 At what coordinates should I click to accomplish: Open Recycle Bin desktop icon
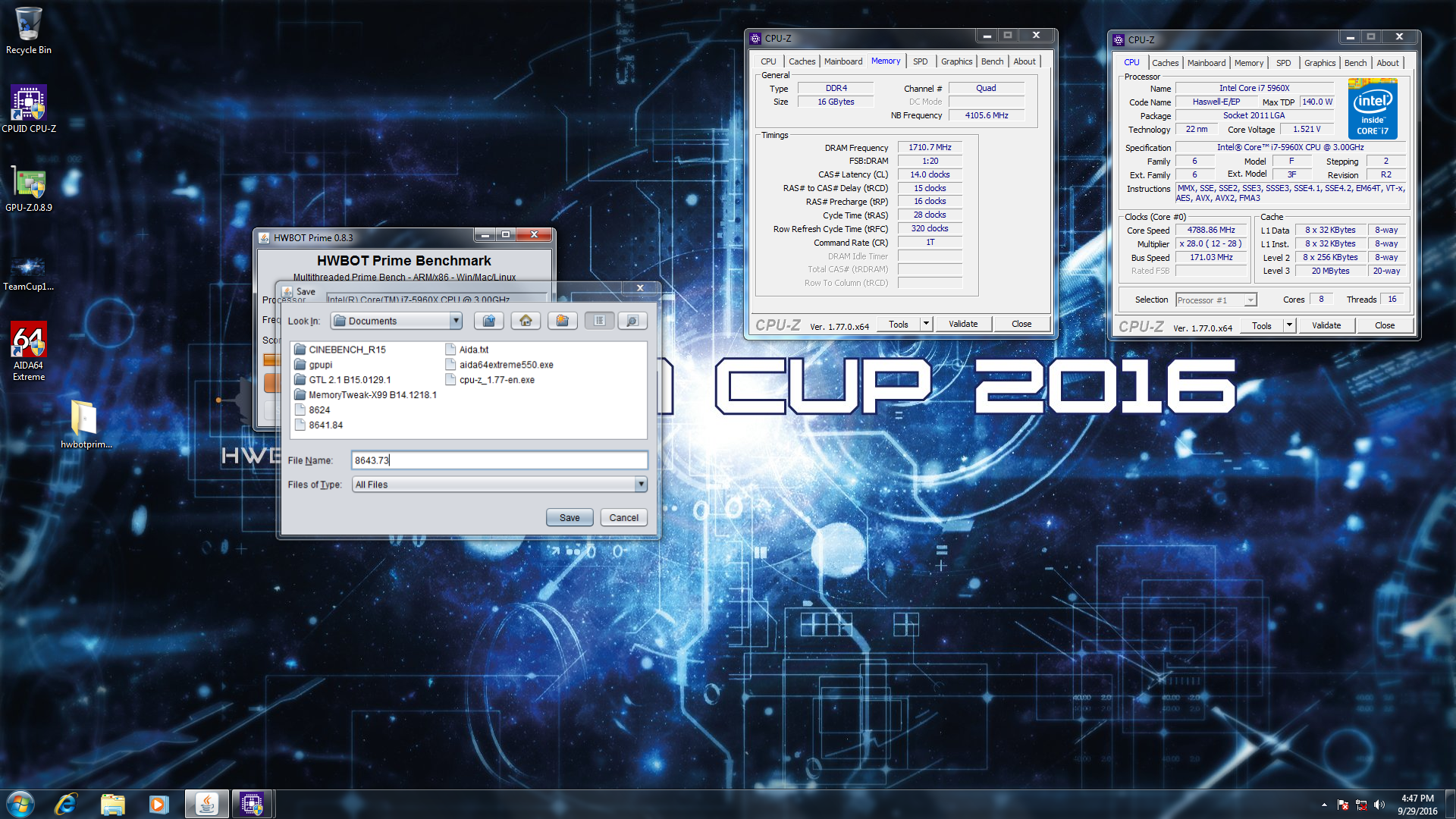(29, 30)
